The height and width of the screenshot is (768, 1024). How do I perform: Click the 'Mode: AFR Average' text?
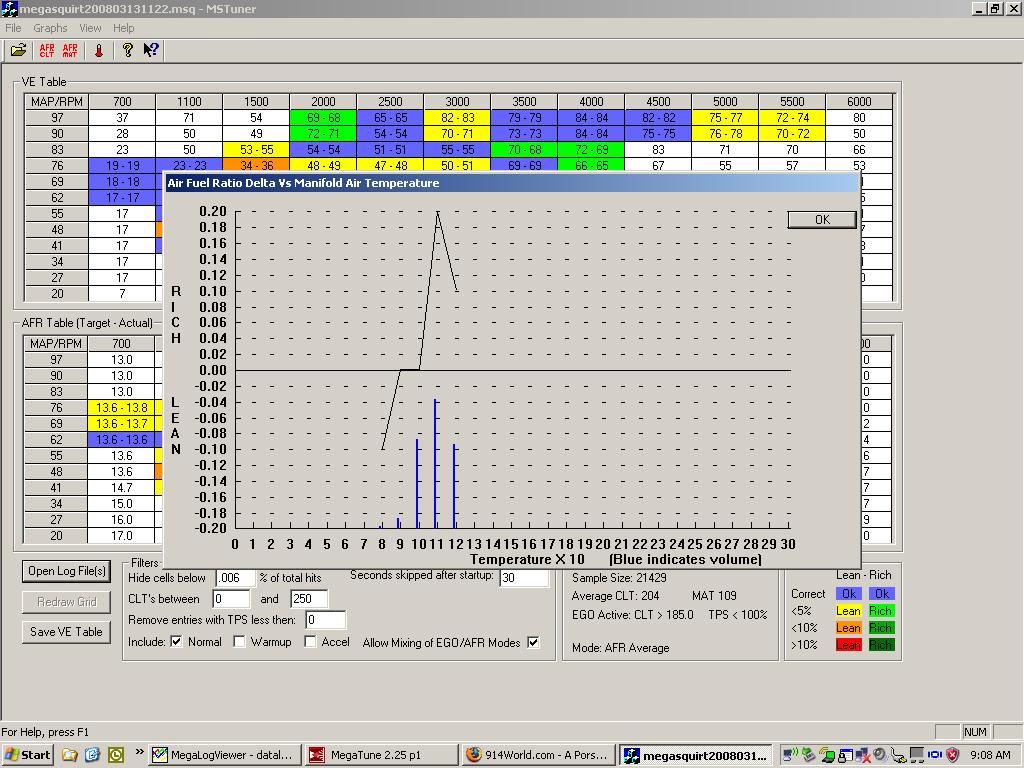click(620, 648)
